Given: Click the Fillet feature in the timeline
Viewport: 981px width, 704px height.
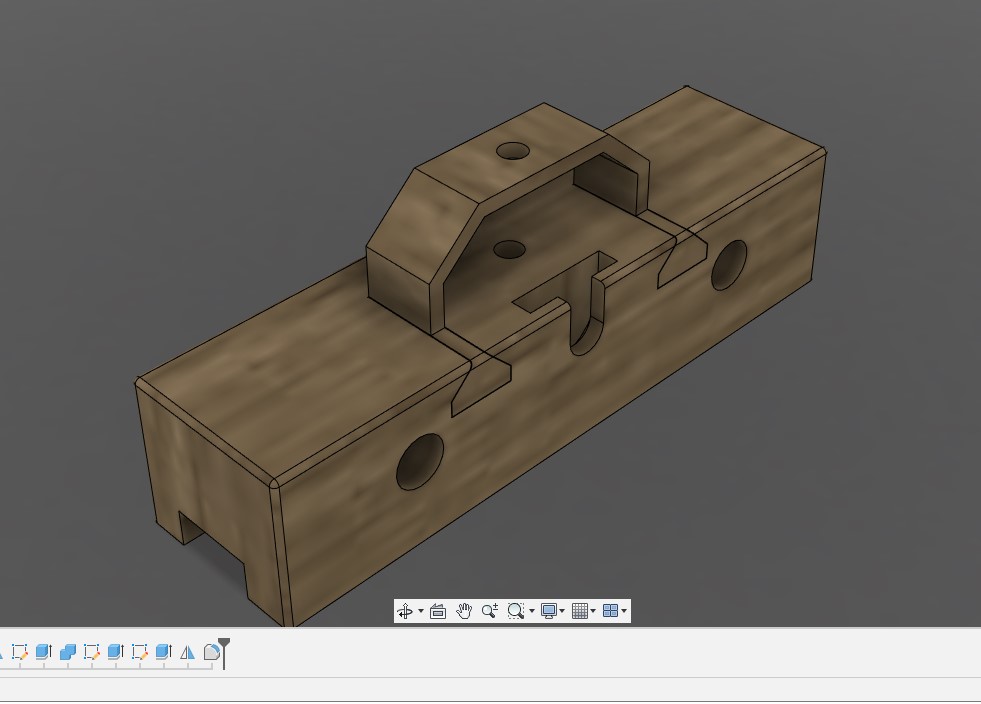Looking at the screenshot, I should [x=211, y=652].
